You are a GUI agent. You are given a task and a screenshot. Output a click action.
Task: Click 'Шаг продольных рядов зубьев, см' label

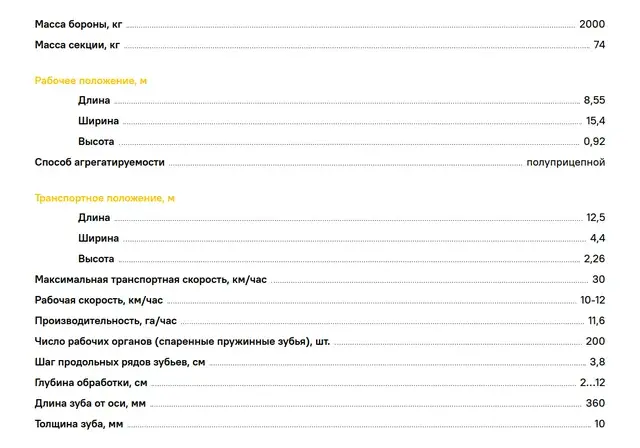(120, 362)
